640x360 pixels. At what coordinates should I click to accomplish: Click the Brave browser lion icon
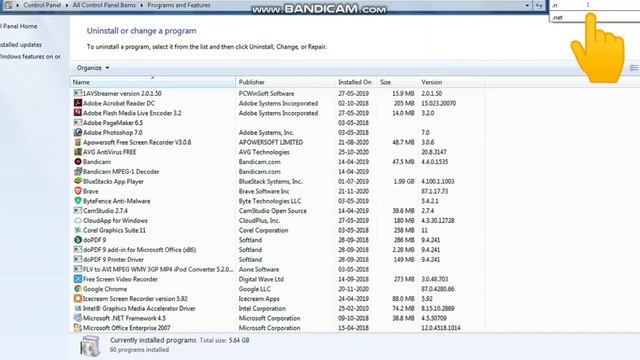click(78, 191)
